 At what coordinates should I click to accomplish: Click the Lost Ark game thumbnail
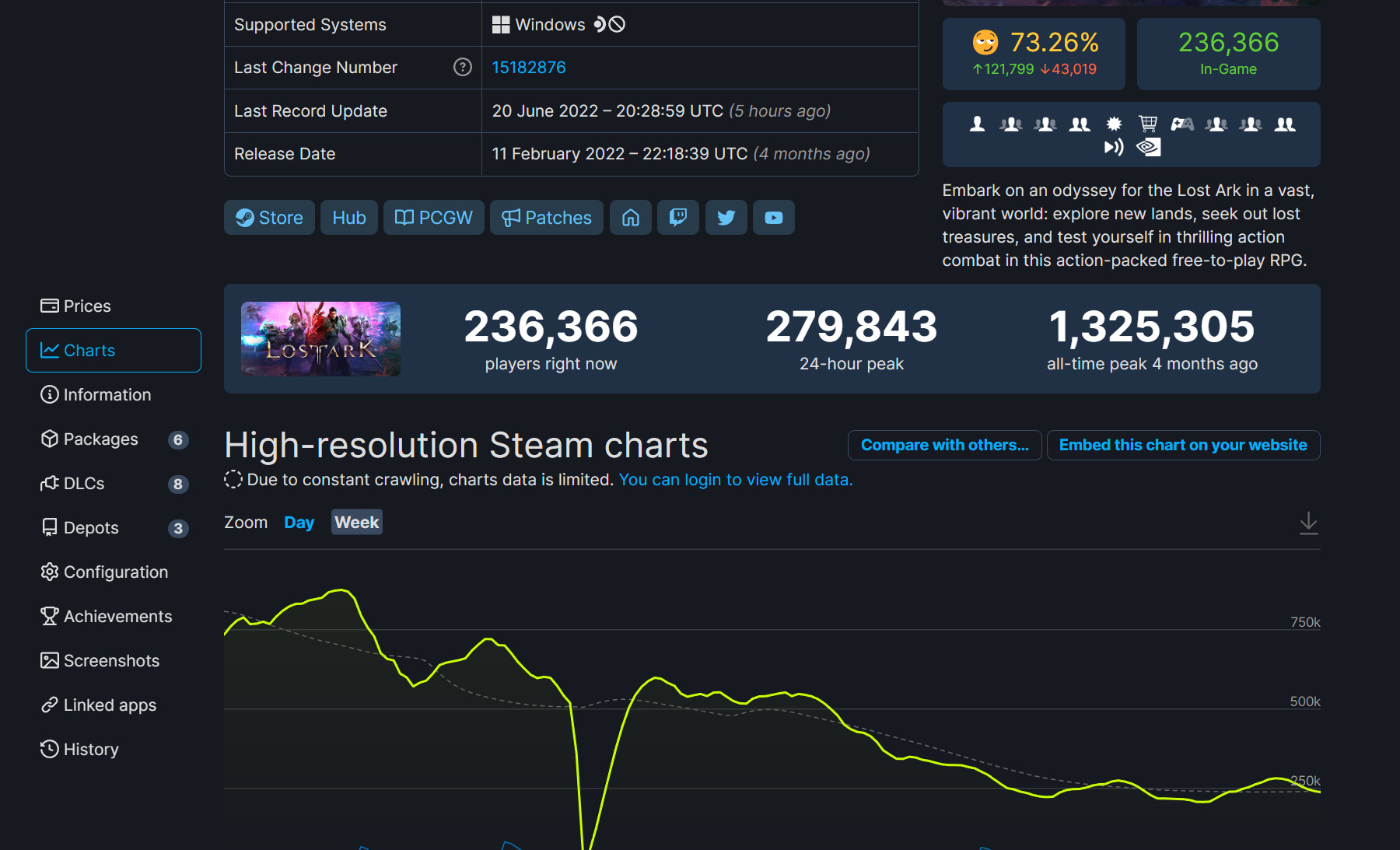[x=320, y=339]
